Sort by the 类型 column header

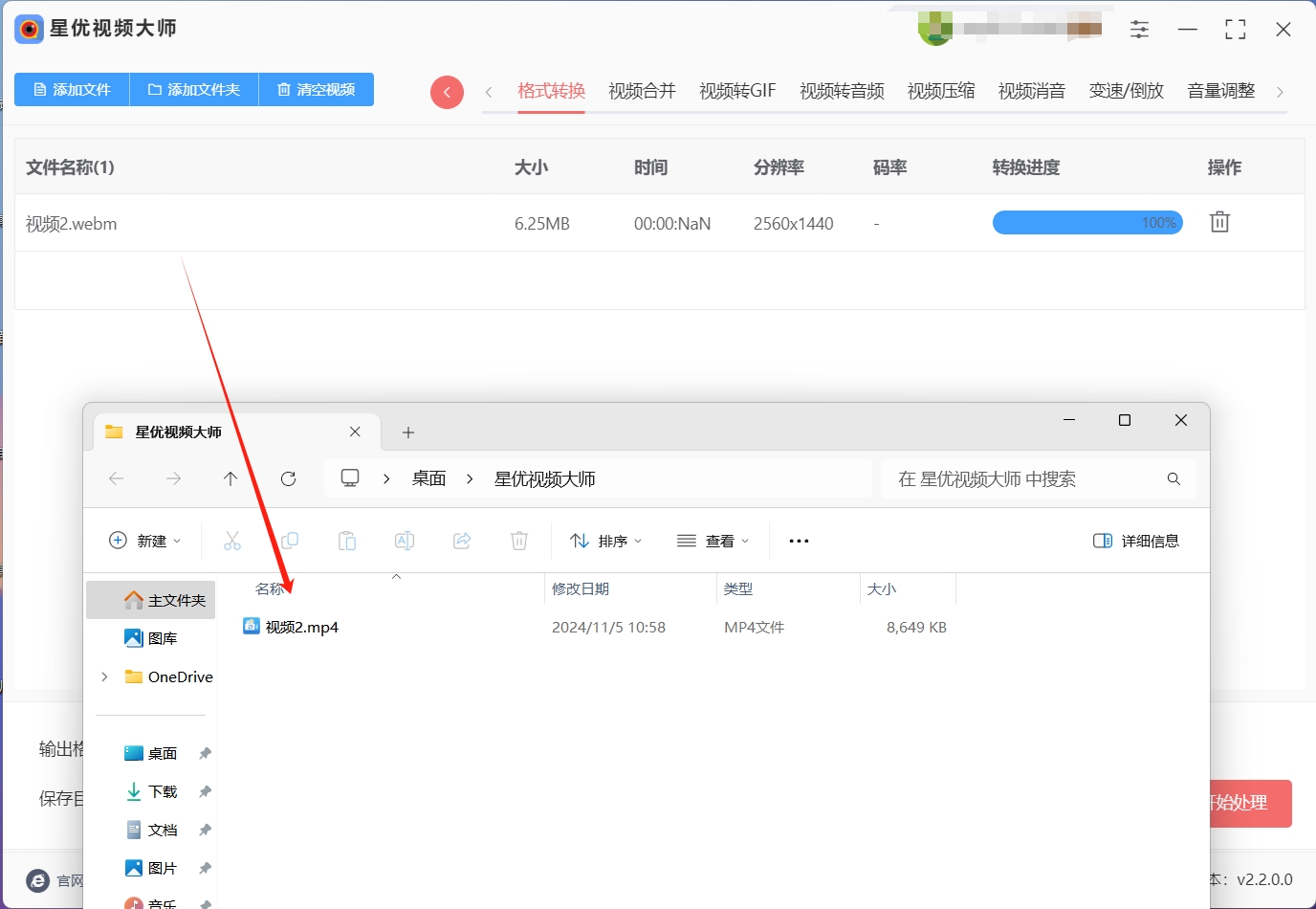click(x=738, y=589)
